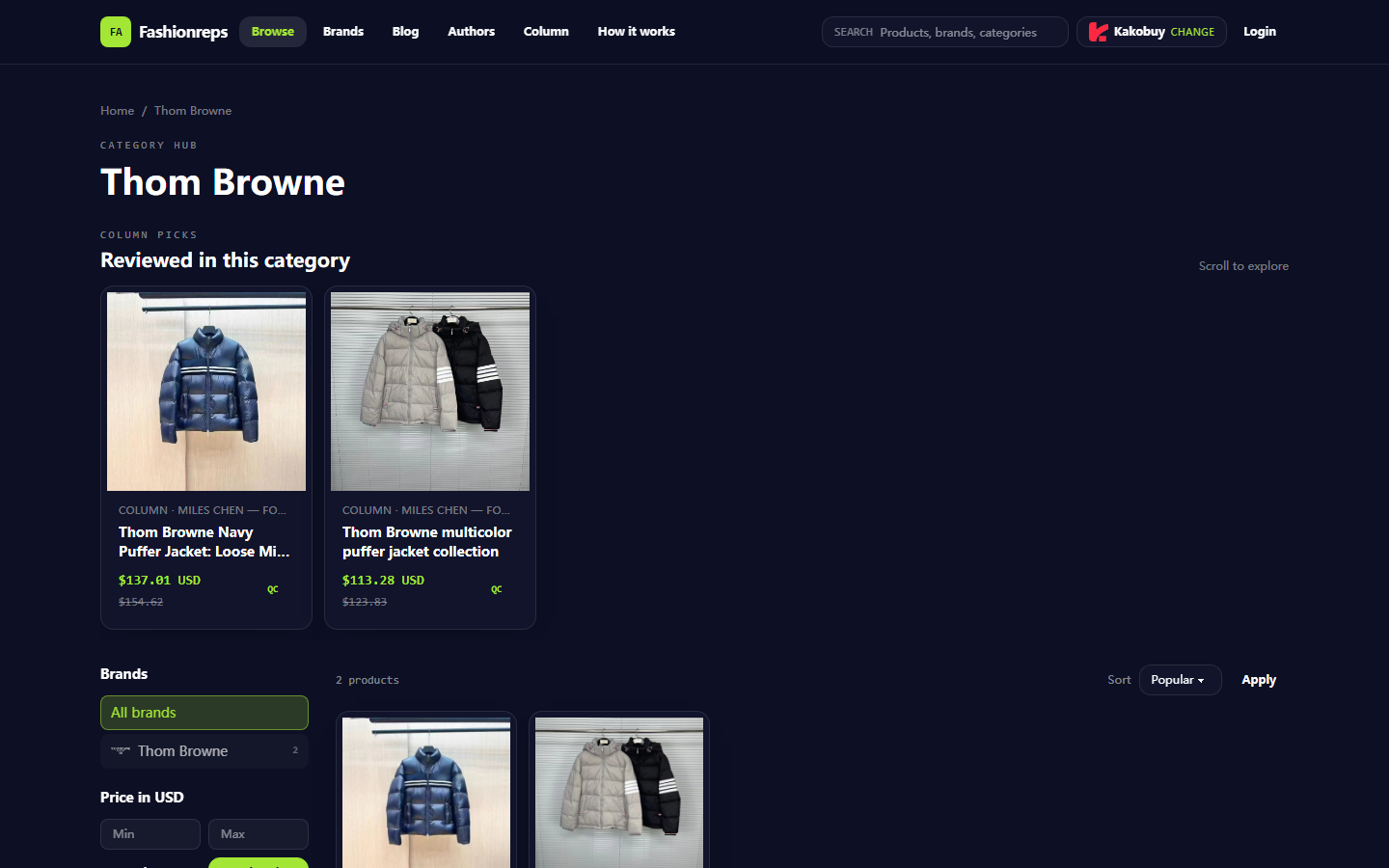Apply the selected sort order
1389x868 pixels.
coord(1259,680)
